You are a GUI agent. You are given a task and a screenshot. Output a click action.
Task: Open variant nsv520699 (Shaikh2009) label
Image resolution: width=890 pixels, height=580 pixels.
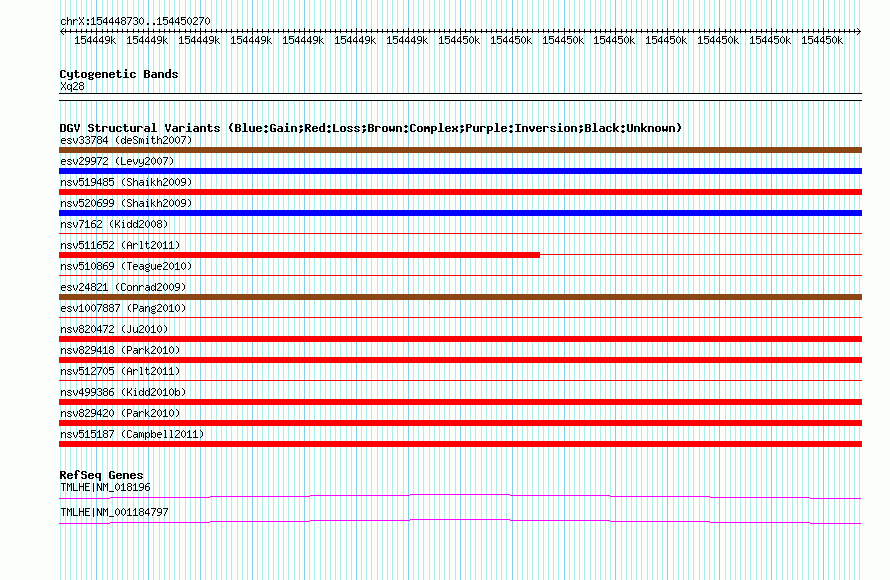tap(126, 203)
